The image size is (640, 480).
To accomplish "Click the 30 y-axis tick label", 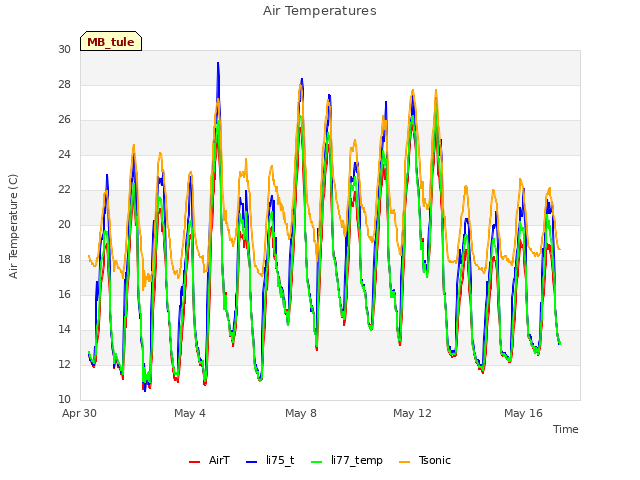I will [64, 50].
